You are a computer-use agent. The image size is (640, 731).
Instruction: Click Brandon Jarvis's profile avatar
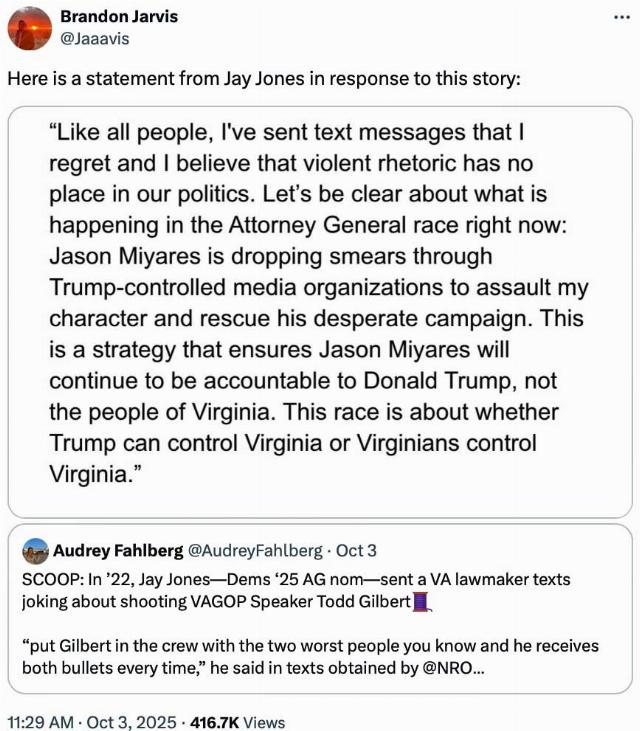(30, 28)
